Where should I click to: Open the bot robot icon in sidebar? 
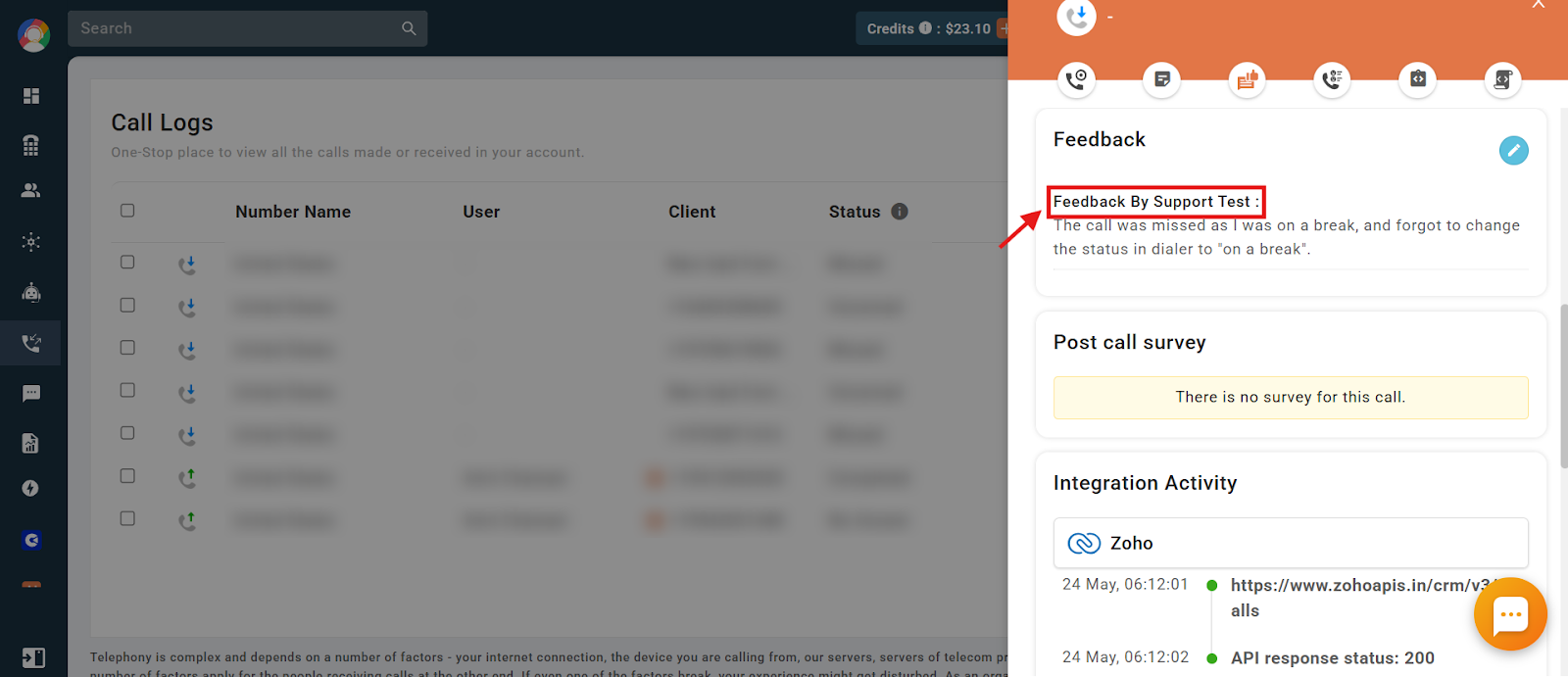click(31, 292)
